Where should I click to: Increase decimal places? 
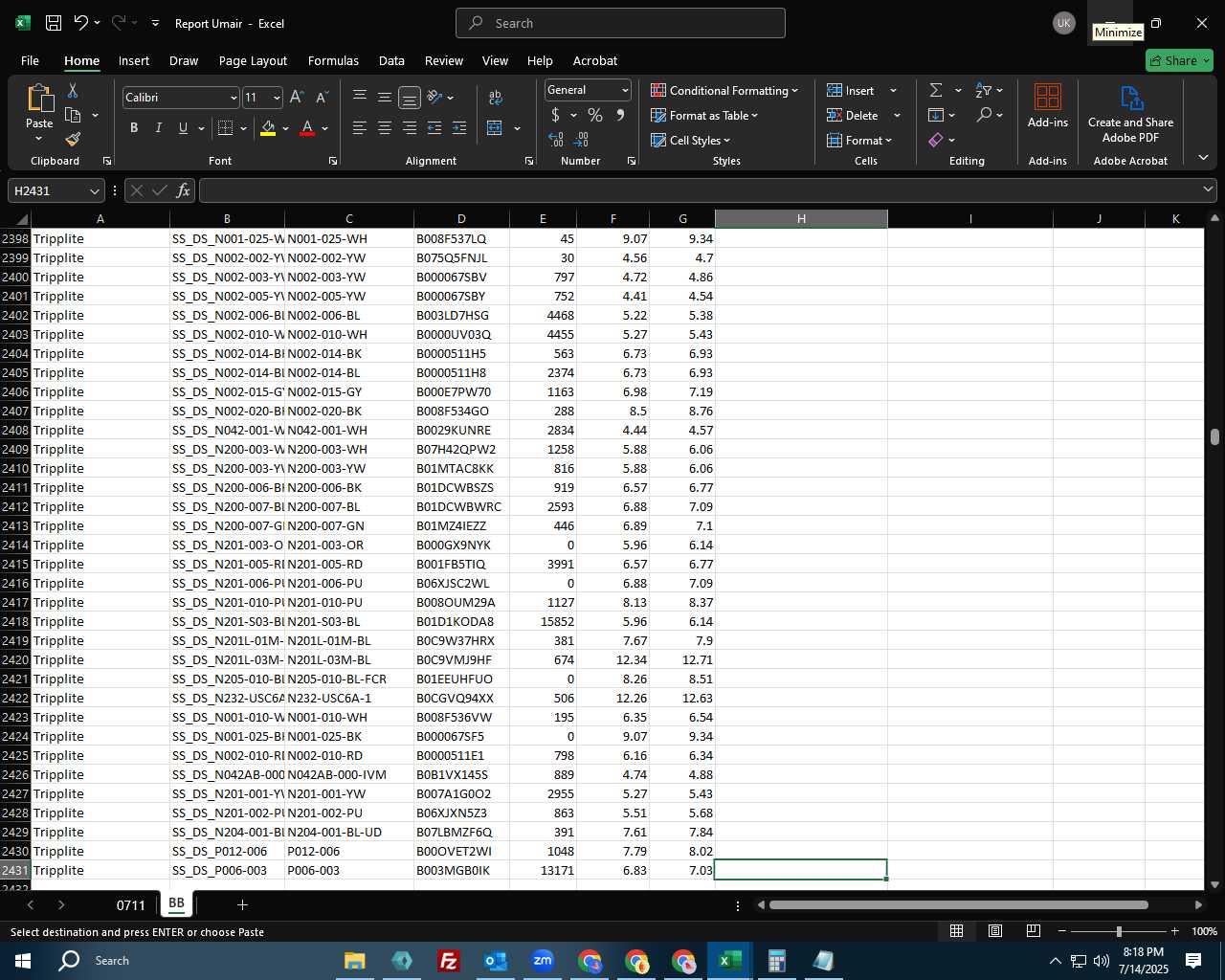tap(556, 140)
